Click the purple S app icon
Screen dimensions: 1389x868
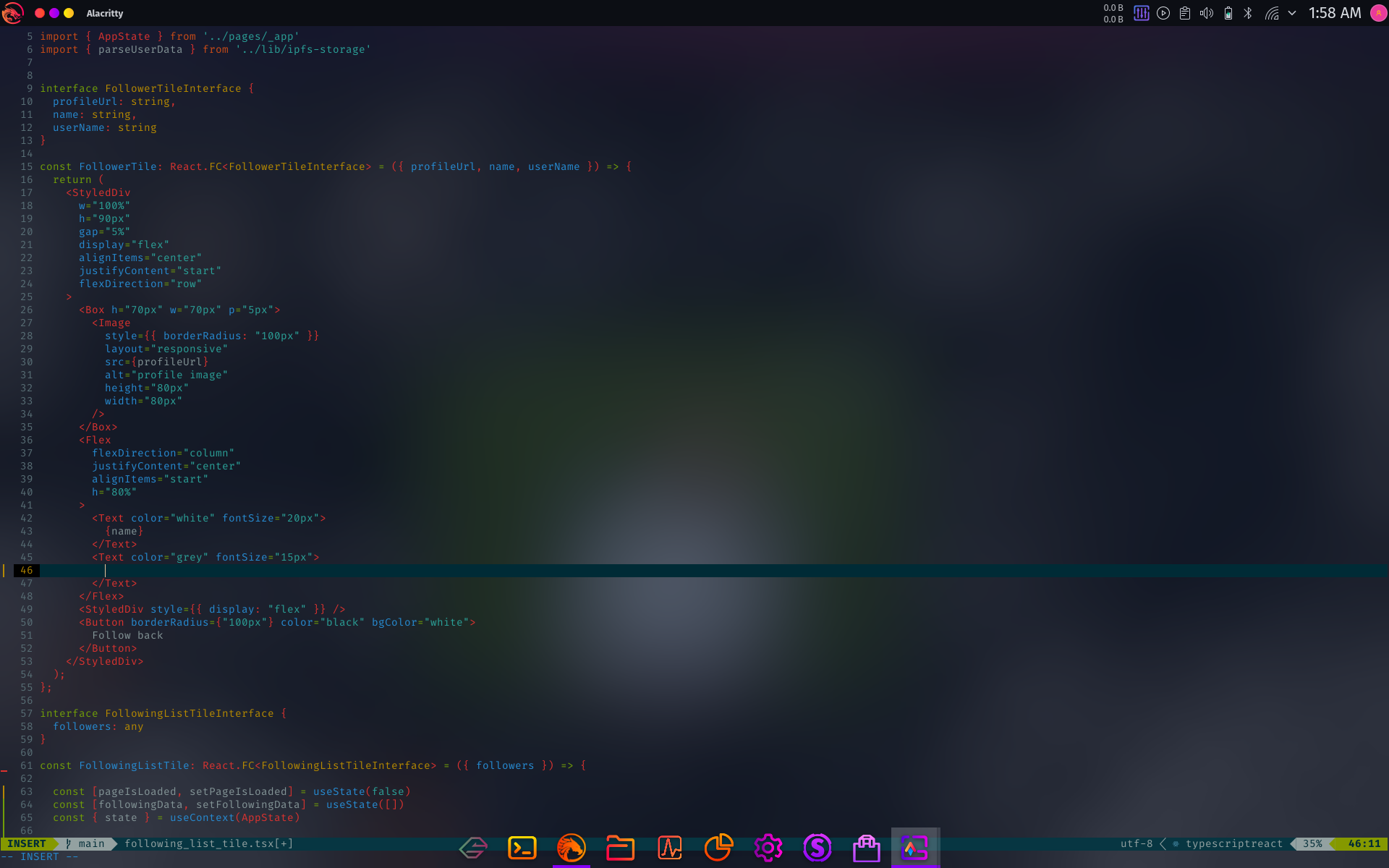tap(817, 847)
